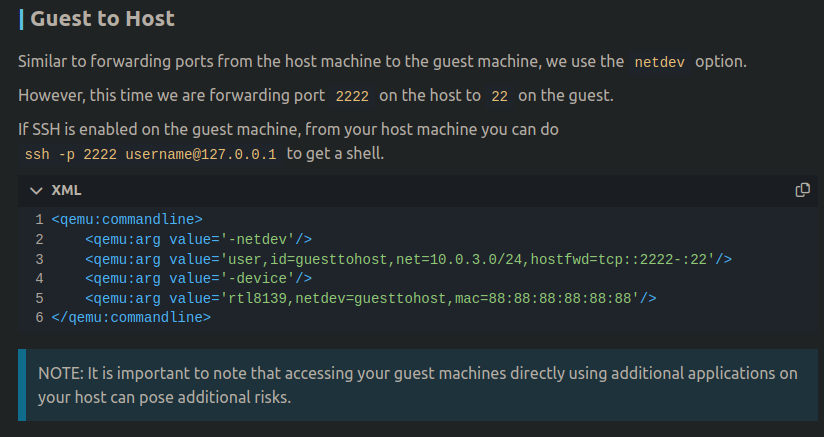Image resolution: width=824 pixels, height=437 pixels.
Task: Copy the XML code block contents
Action: tap(802, 190)
